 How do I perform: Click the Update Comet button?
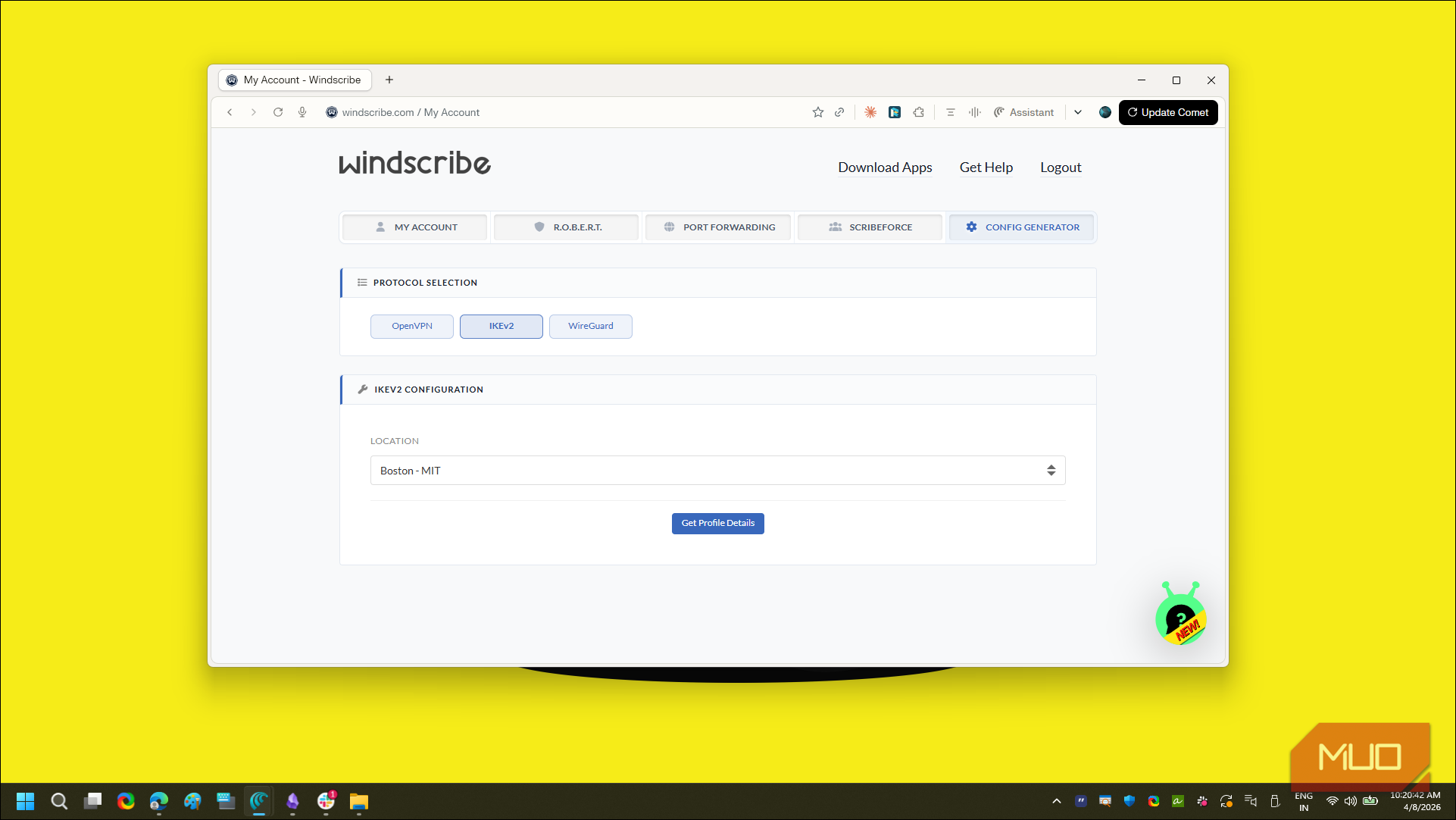click(x=1168, y=112)
